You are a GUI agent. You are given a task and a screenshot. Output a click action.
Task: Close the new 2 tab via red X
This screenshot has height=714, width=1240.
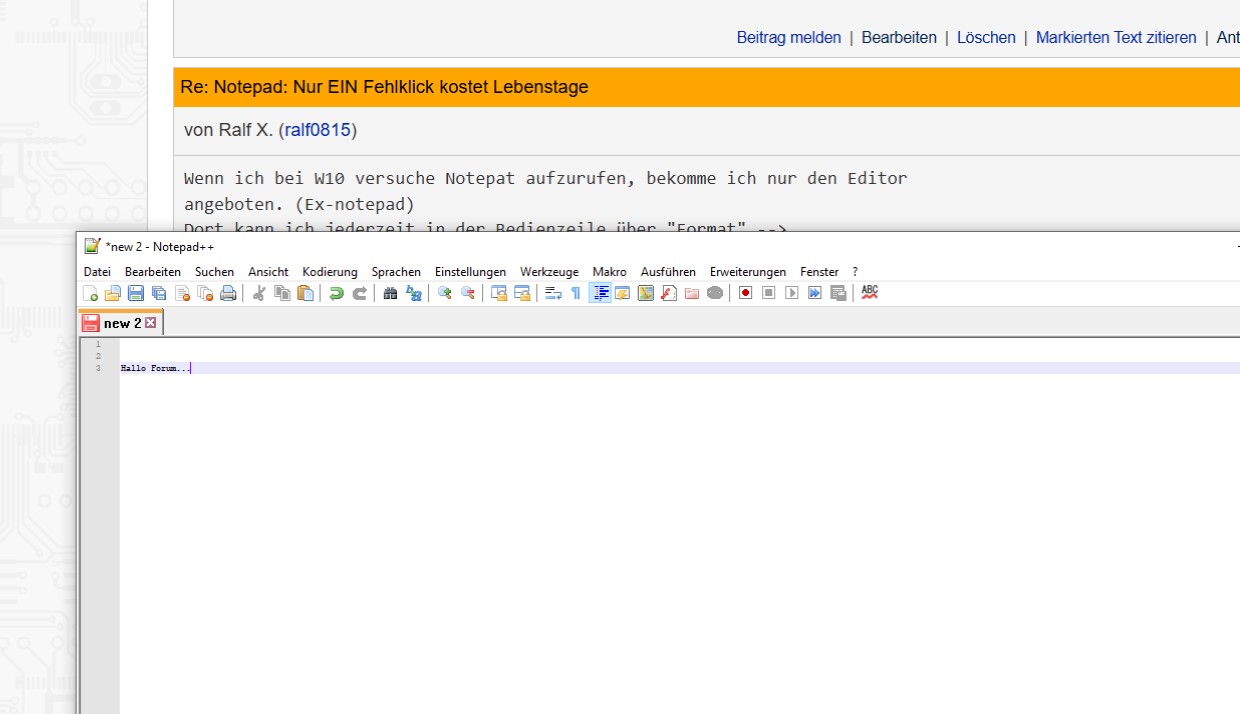pyautogui.click(x=151, y=323)
